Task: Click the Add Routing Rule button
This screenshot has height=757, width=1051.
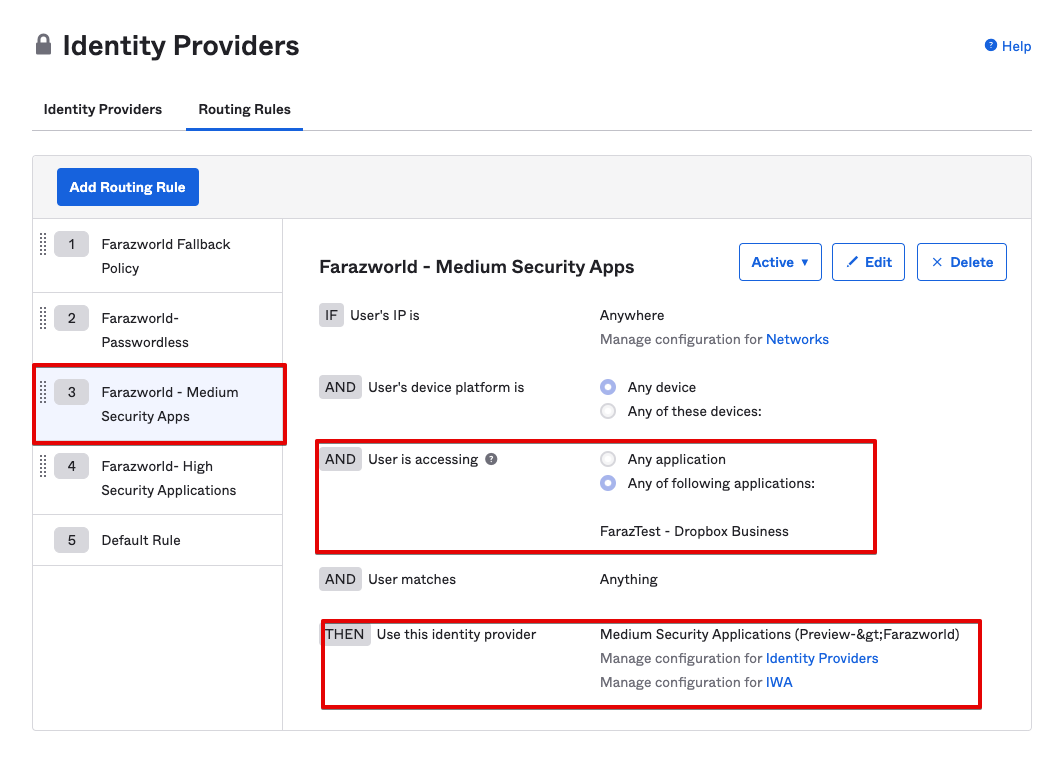Action: (127, 187)
